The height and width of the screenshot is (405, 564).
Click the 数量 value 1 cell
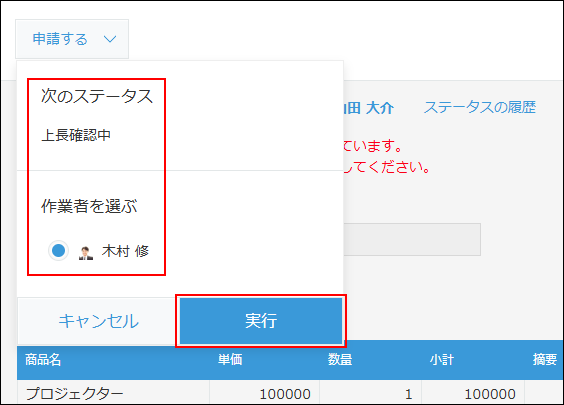[370, 393]
